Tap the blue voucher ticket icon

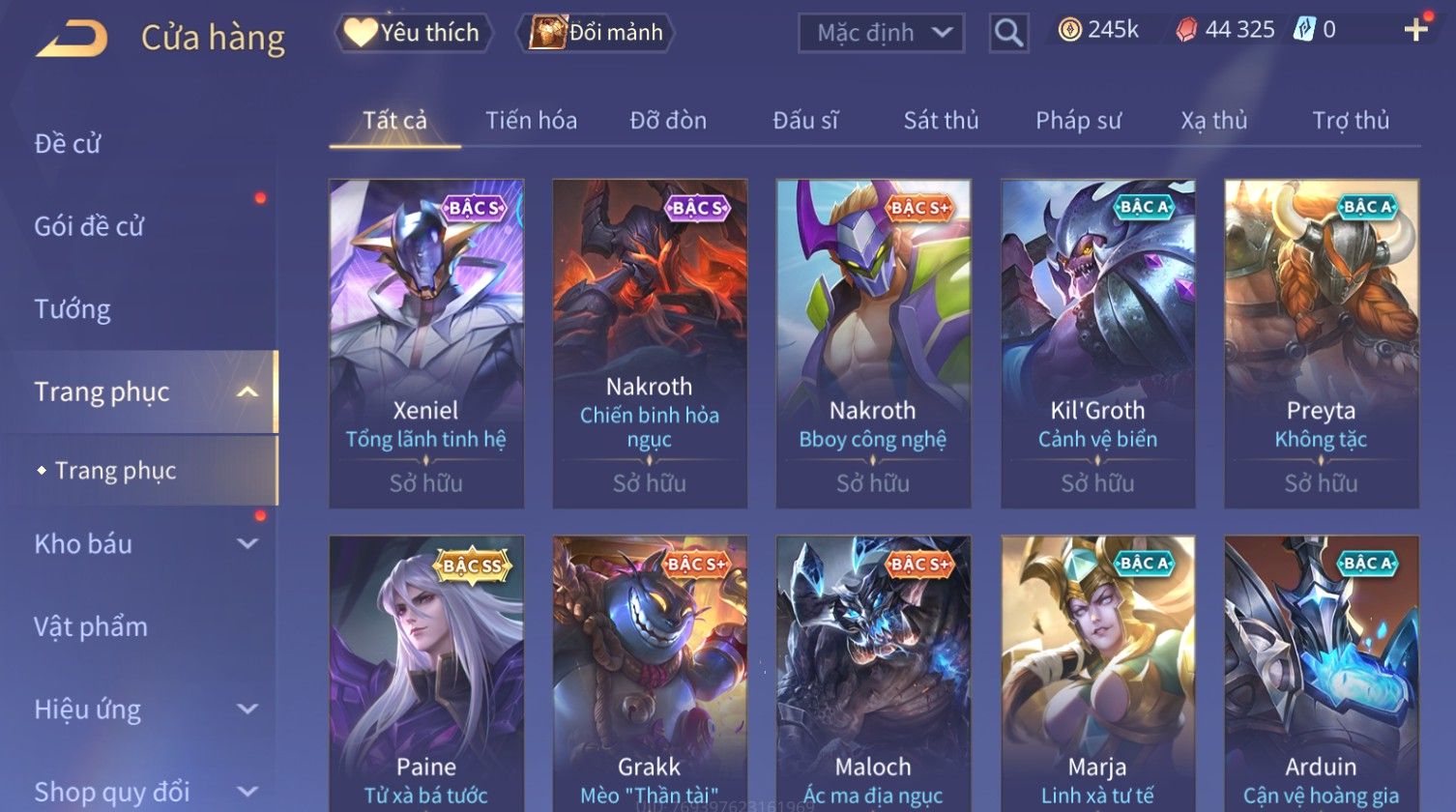click(x=1303, y=29)
